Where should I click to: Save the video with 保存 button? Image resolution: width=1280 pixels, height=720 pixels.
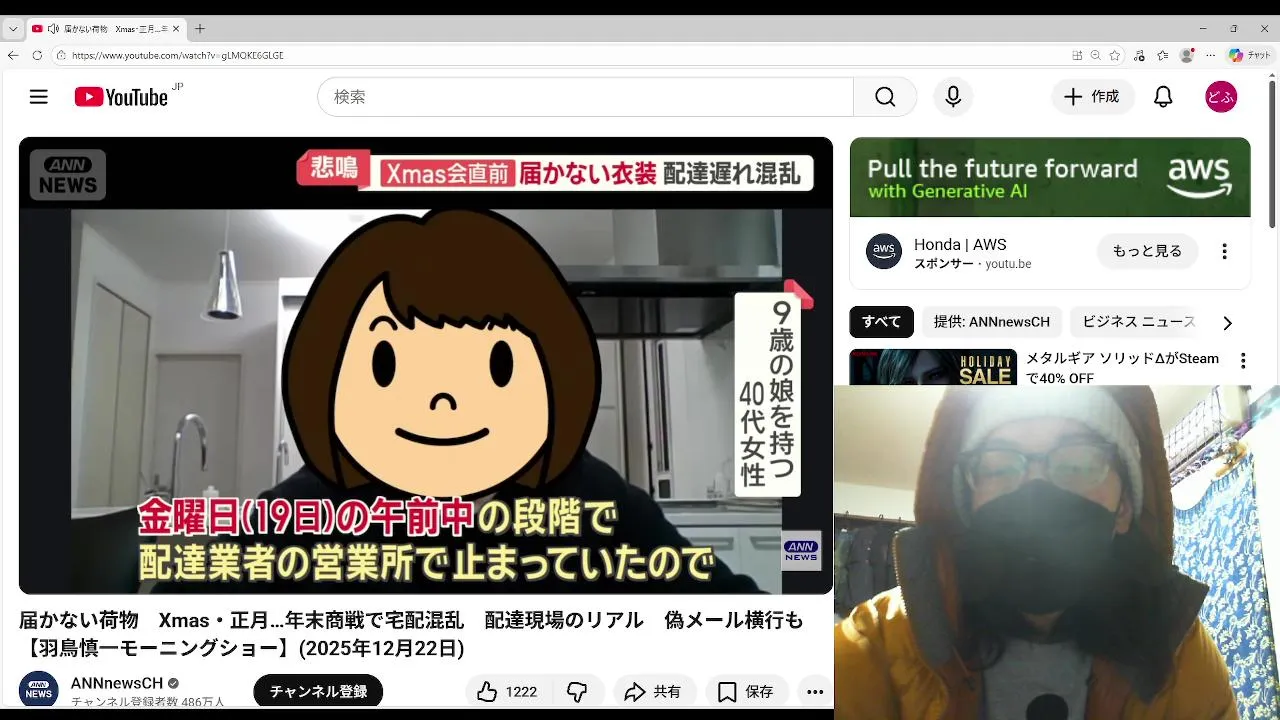point(747,691)
